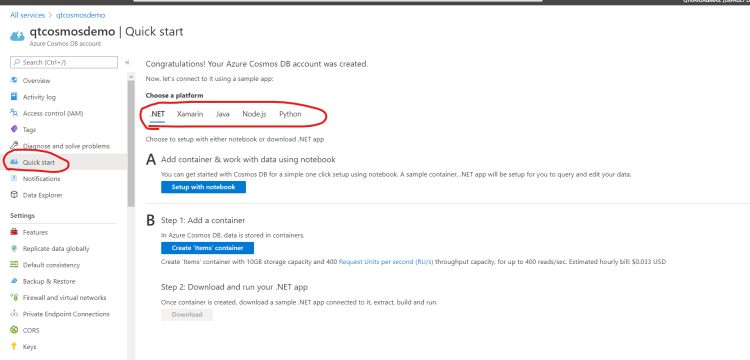Click Create 'Items' container button
This screenshot has width=750, height=360.
(207, 248)
